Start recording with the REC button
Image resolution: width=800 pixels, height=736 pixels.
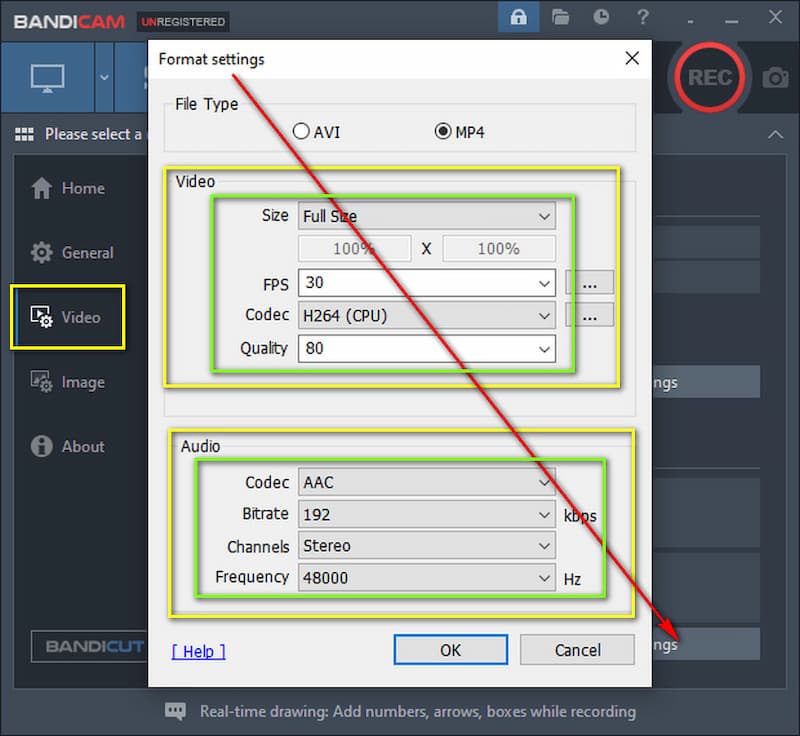coord(710,78)
